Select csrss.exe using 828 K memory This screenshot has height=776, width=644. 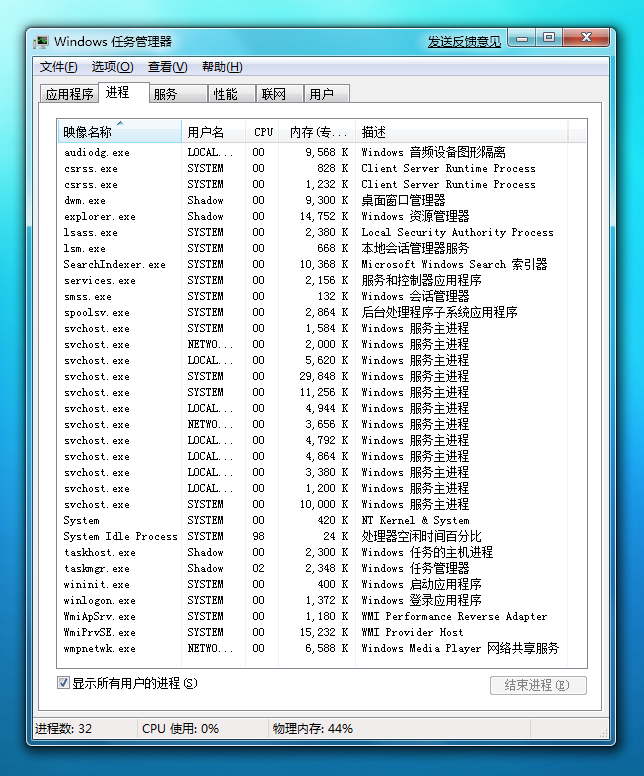point(322,168)
